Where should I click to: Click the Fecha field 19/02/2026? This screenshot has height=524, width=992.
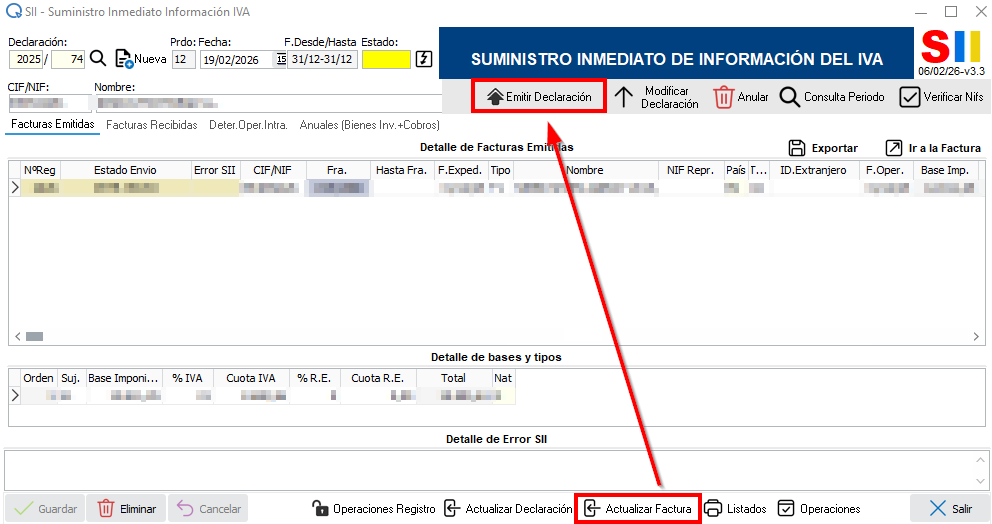(x=237, y=59)
